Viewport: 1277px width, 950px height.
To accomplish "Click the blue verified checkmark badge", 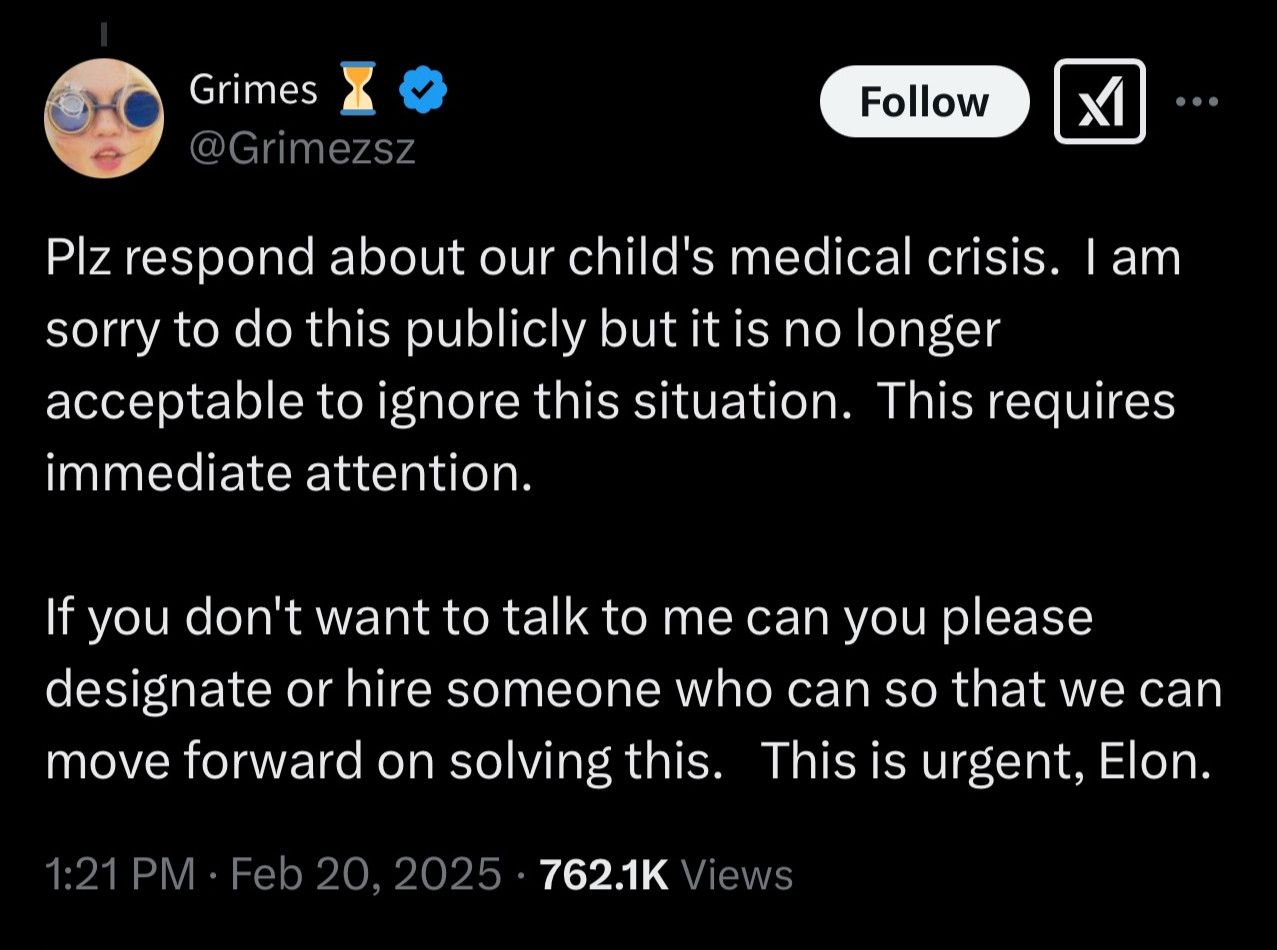I will (422, 92).
